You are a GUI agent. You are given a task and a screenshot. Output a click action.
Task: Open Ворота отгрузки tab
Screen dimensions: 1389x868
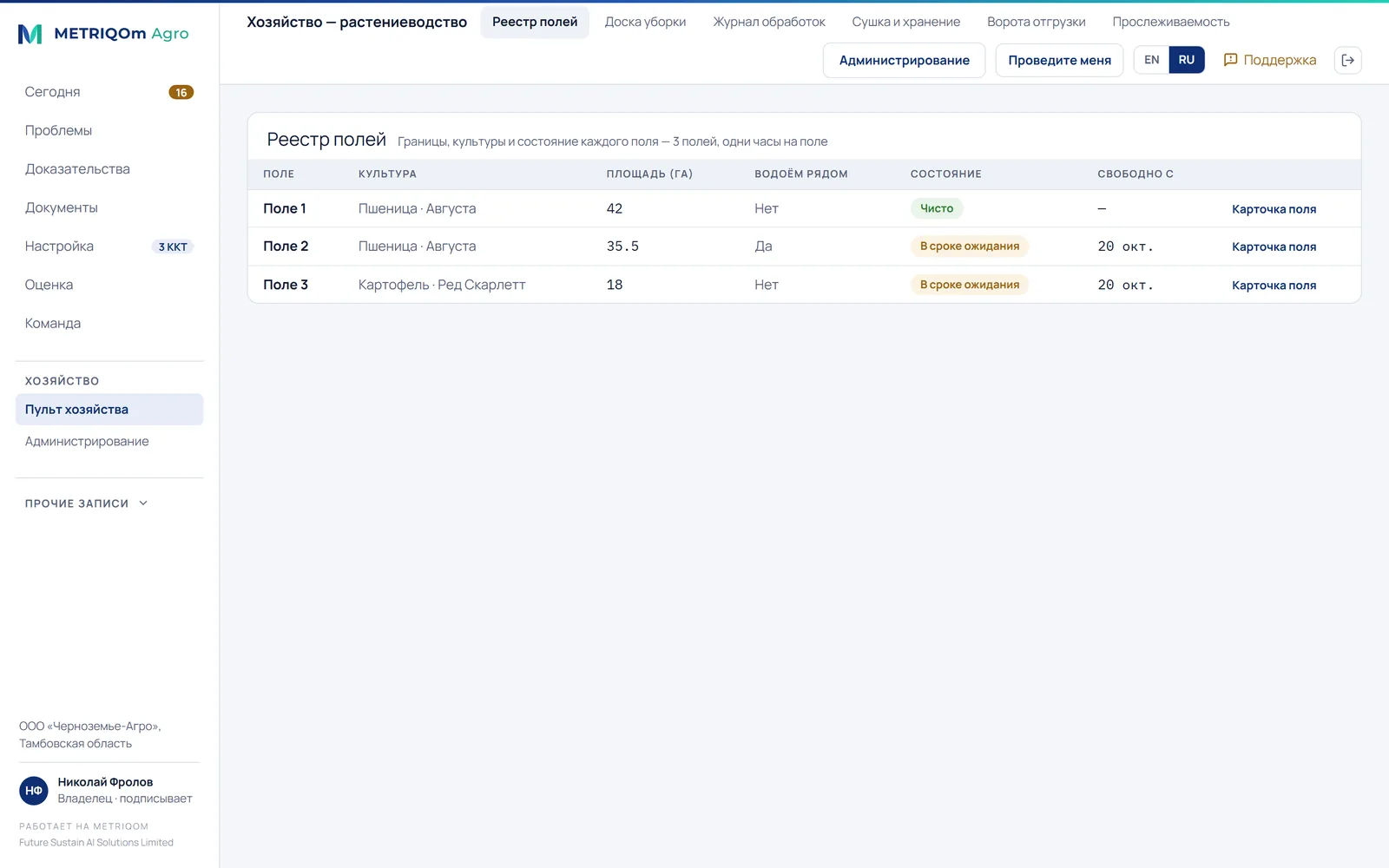tap(1037, 22)
